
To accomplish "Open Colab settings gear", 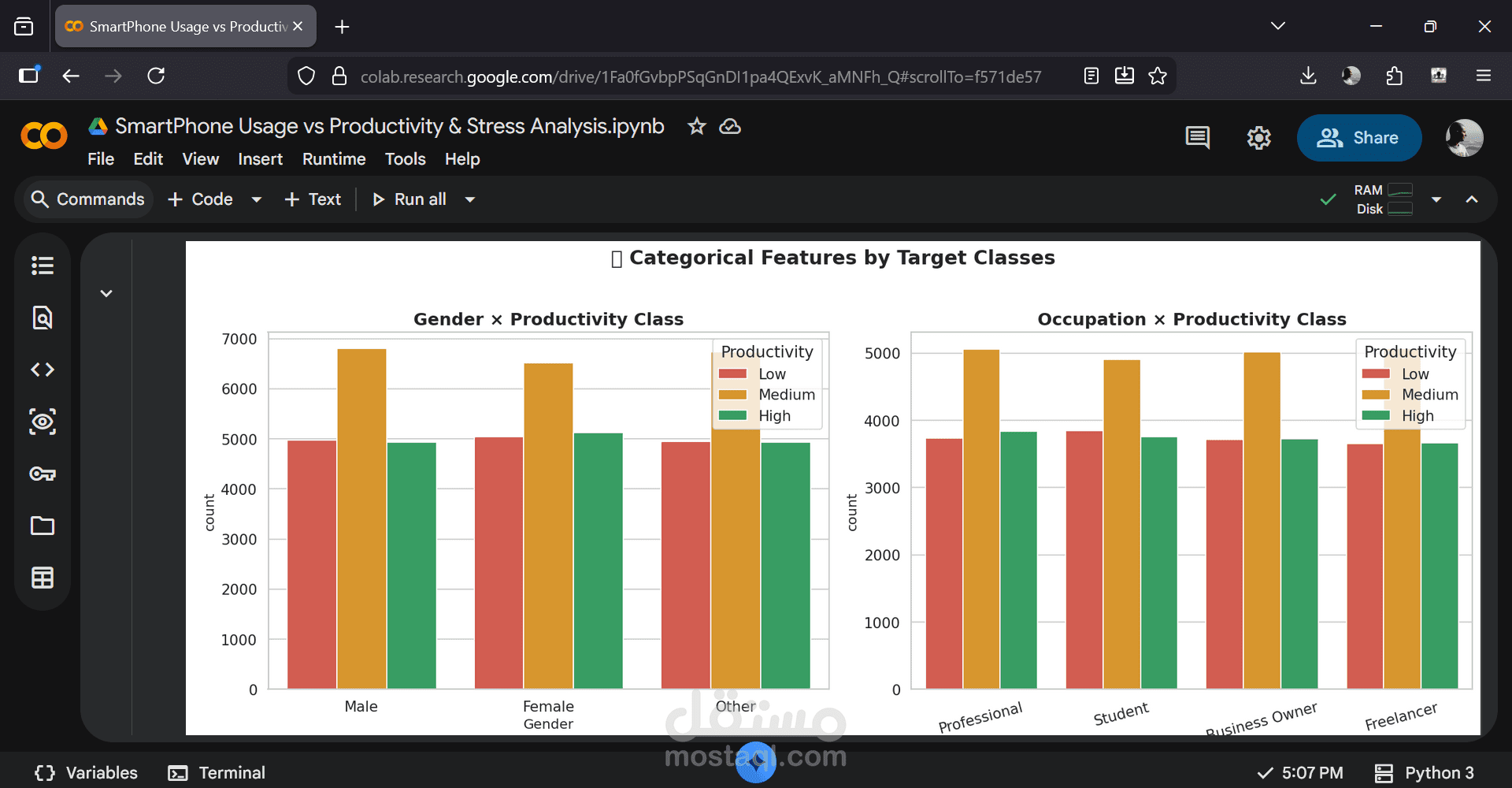I will [x=1258, y=138].
